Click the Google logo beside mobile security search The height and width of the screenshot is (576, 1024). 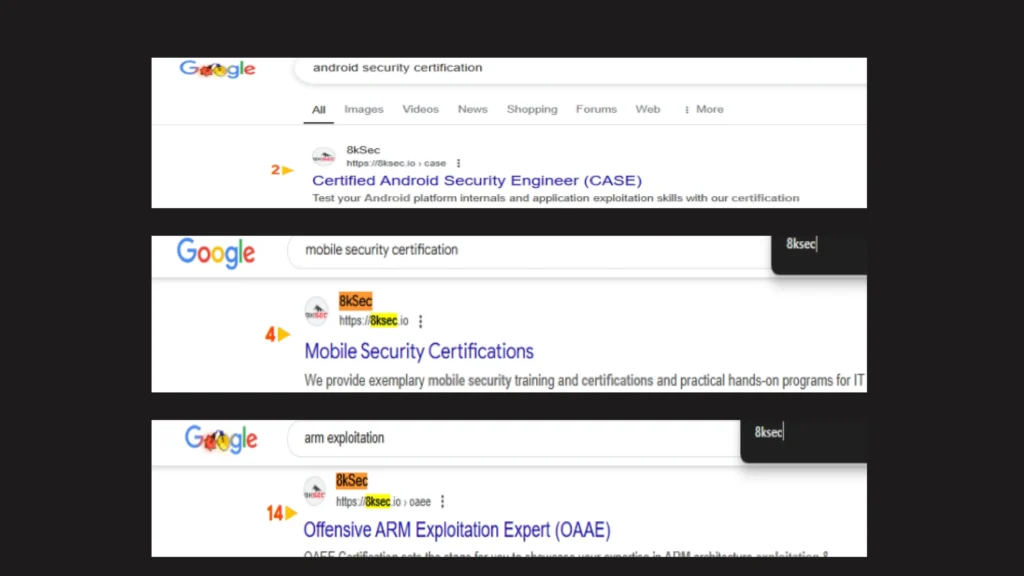tap(216, 252)
